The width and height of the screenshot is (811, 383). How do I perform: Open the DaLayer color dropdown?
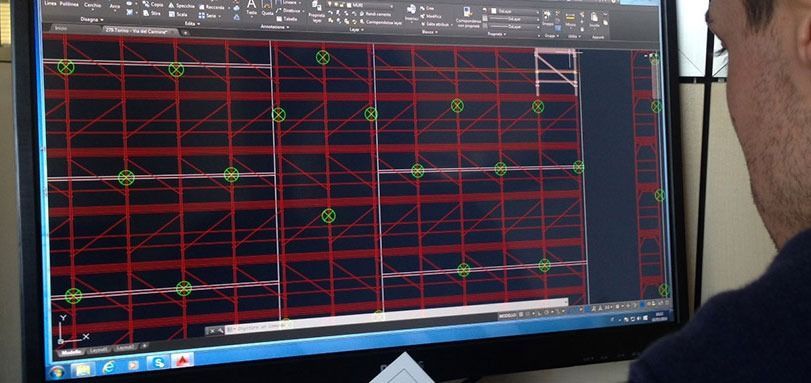pyautogui.click(x=515, y=11)
